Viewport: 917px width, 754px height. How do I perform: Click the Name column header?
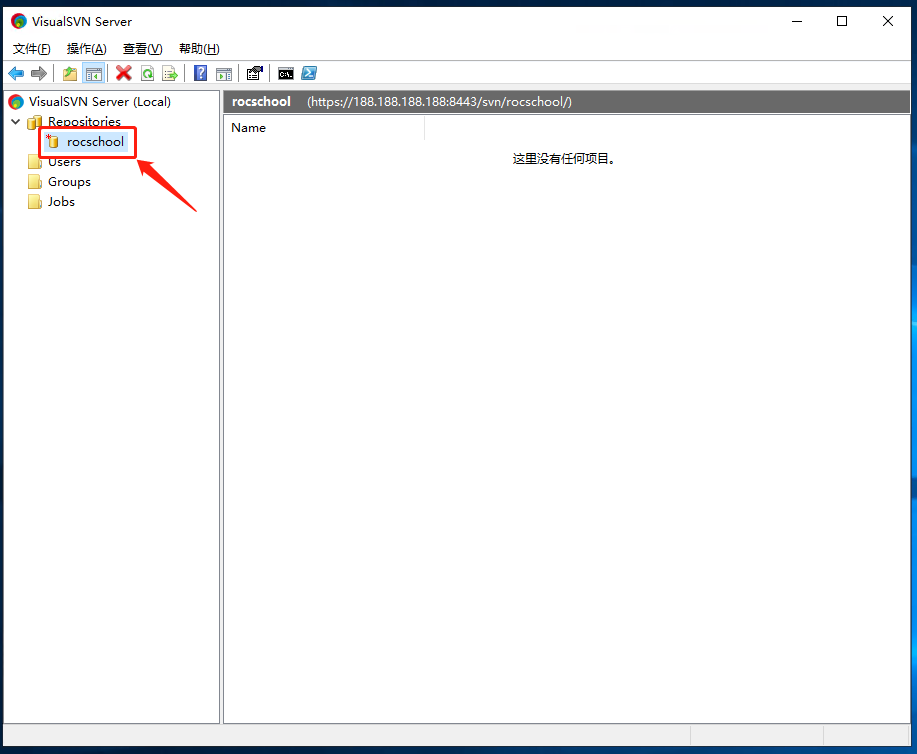click(324, 128)
